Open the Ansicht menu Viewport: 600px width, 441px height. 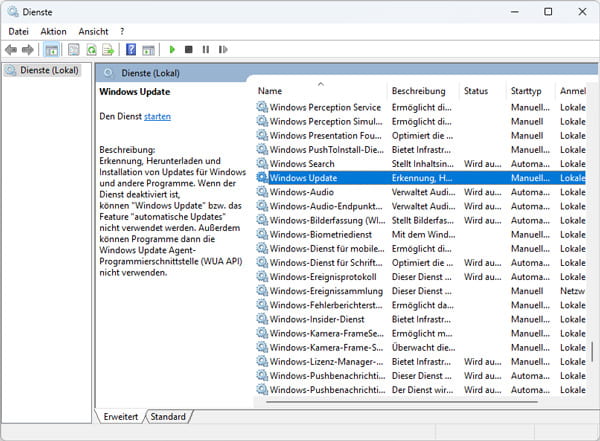point(93,31)
